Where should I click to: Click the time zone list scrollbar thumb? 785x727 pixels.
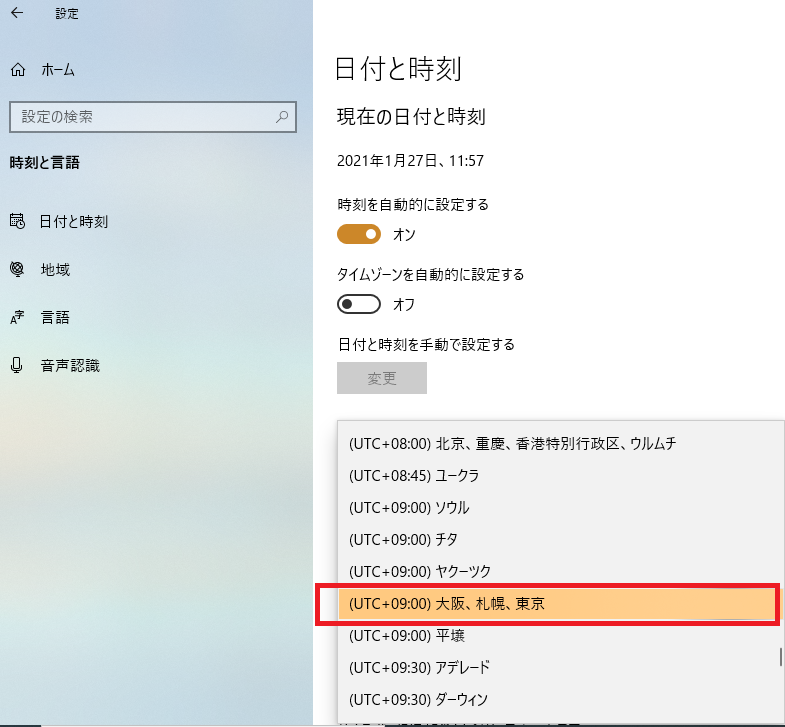click(x=780, y=657)
